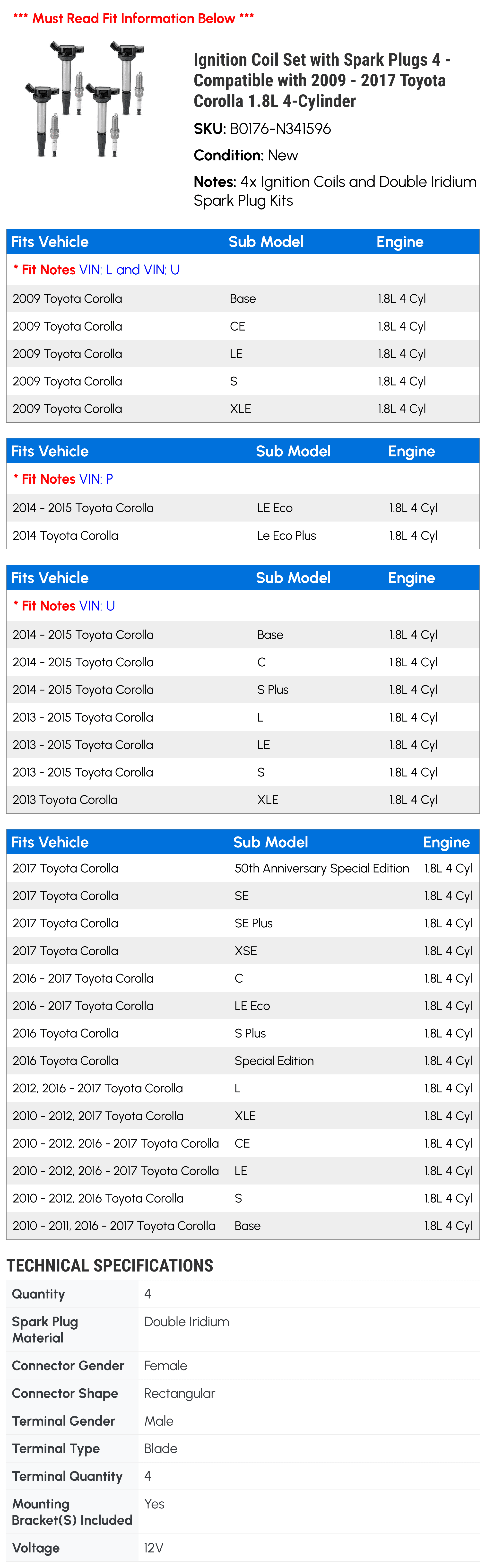Viewport: 486px width, 1568px height.
Task: Click the 2016 Special Edition sub model row
Action: tap(243, 1061)
